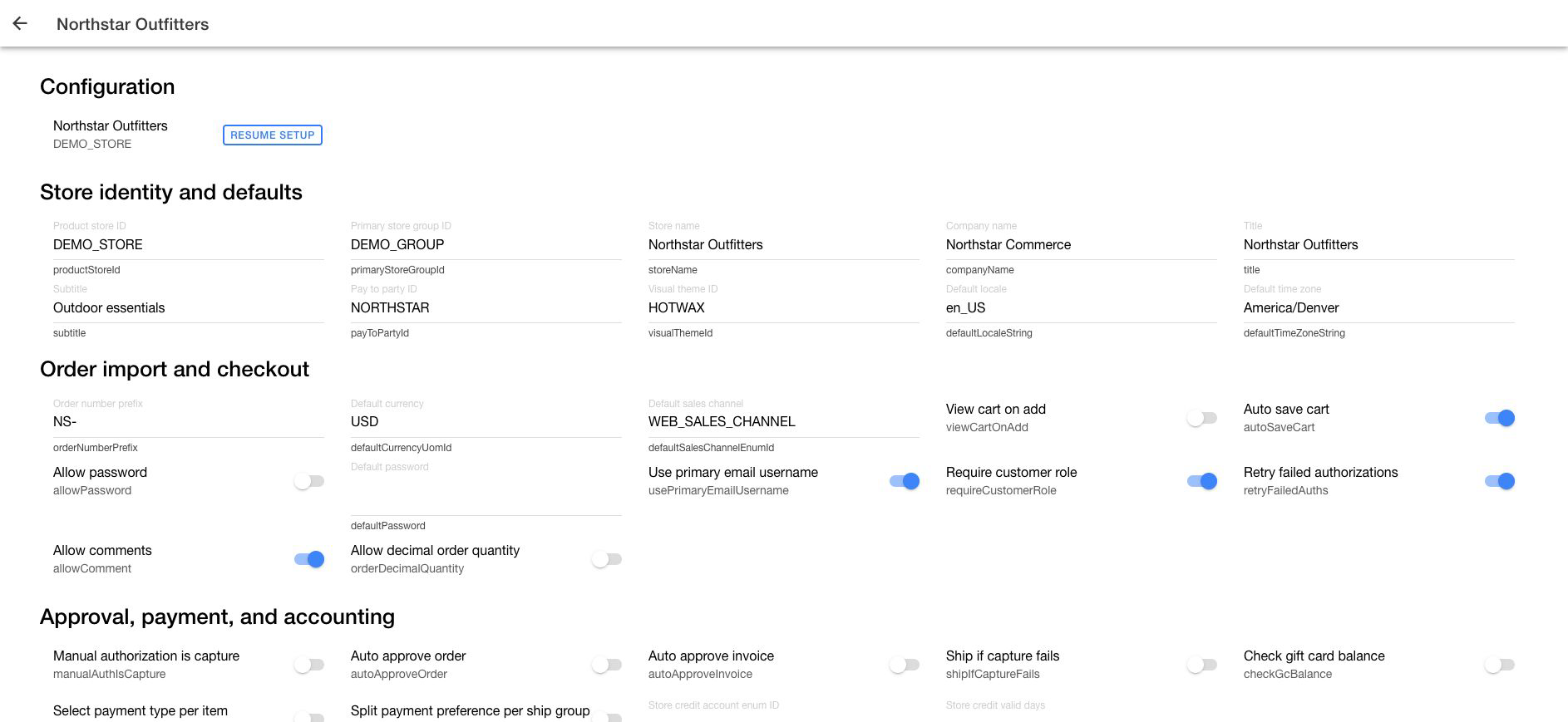Click Approval, payment, and accounting heading

click(217, 616)
